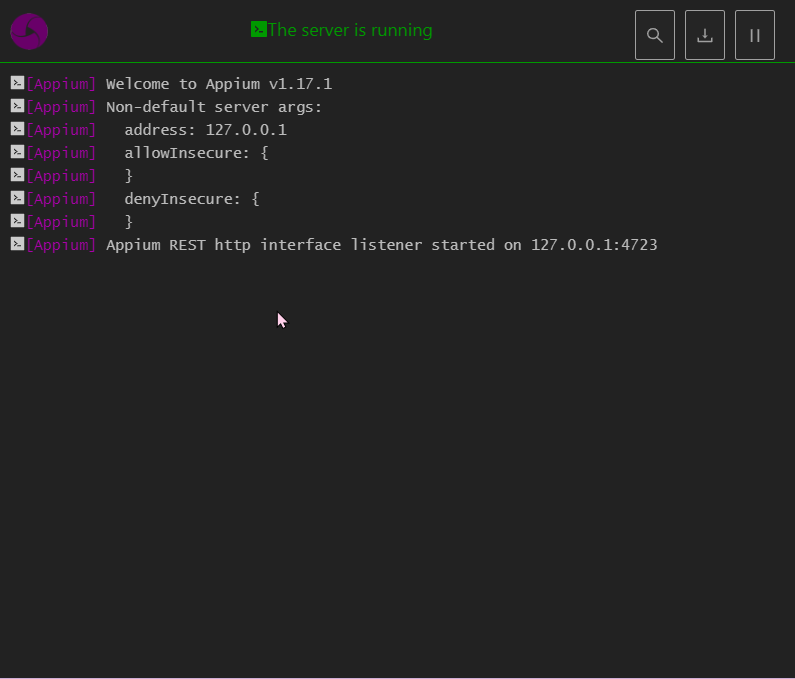Screen dimensions: 795x679
Task: Click terminal icon on 'allowInsecure' line
Action: [17, 152]
